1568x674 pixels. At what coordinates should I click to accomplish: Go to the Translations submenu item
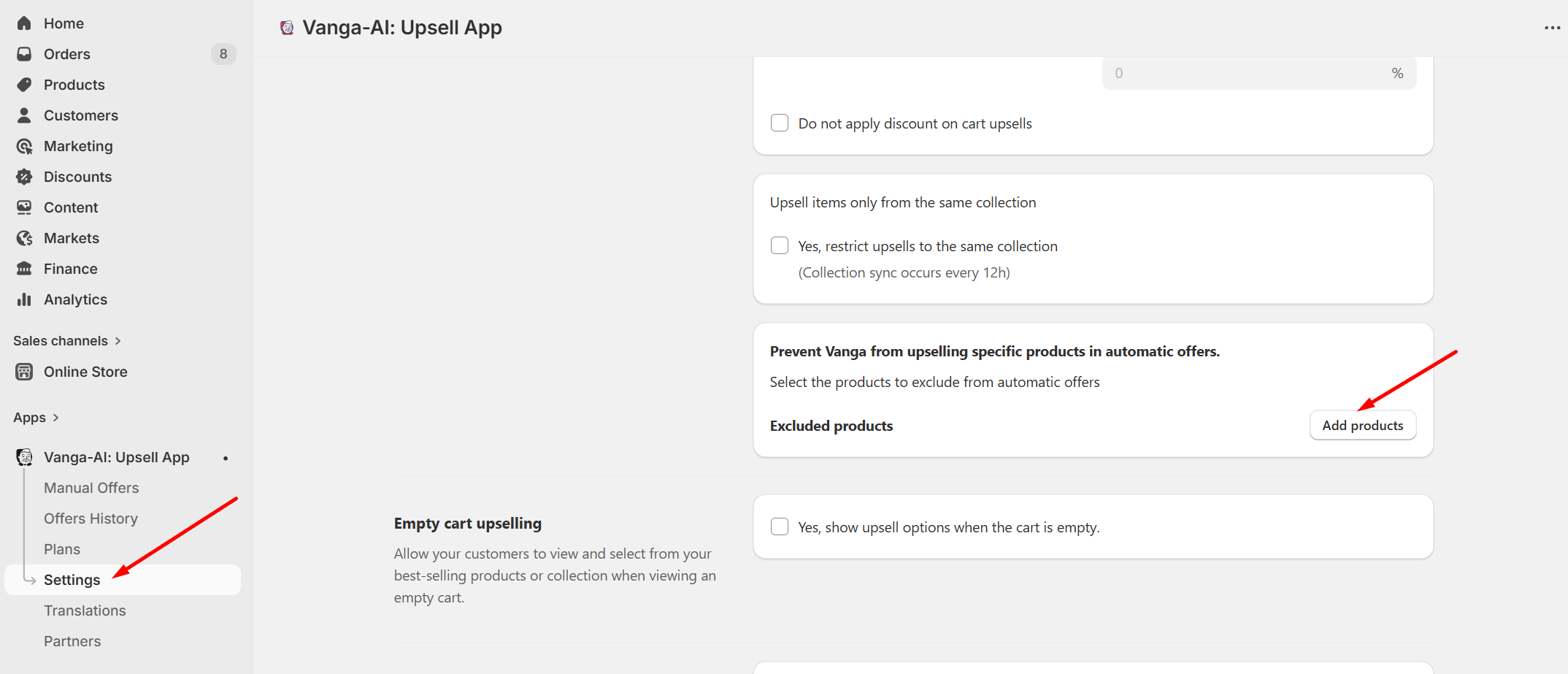pyautogui.click(x=85, y=610)
